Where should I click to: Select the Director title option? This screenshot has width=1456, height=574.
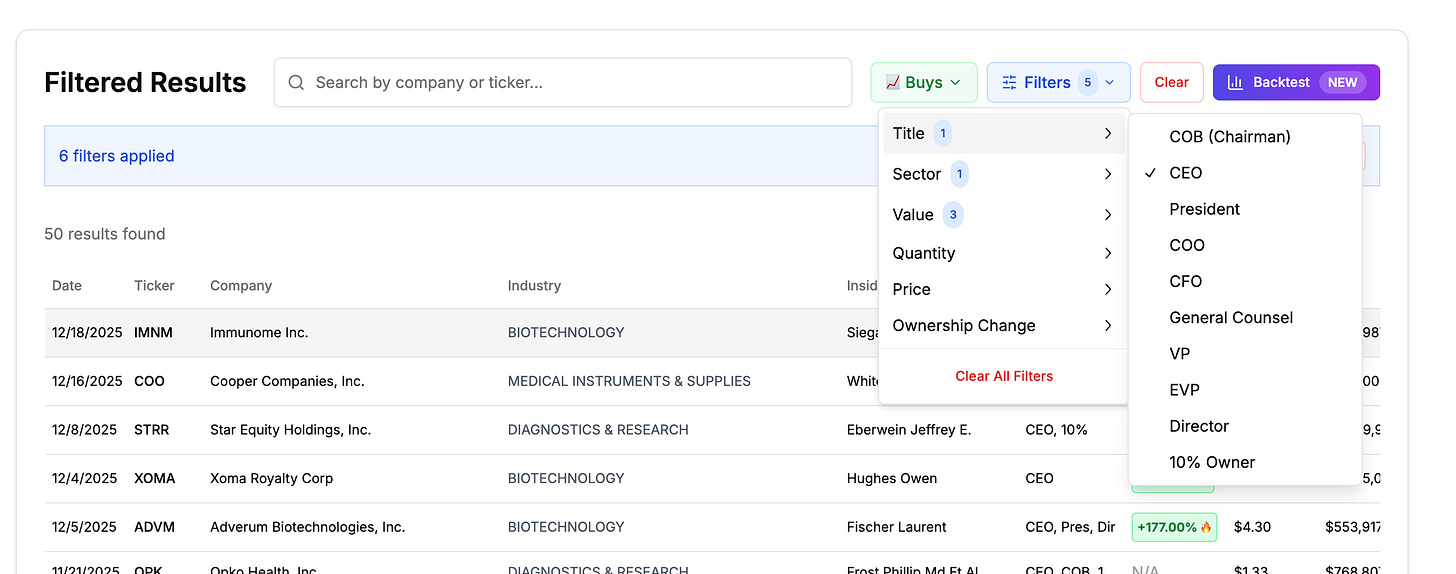tap(1245, 425)
